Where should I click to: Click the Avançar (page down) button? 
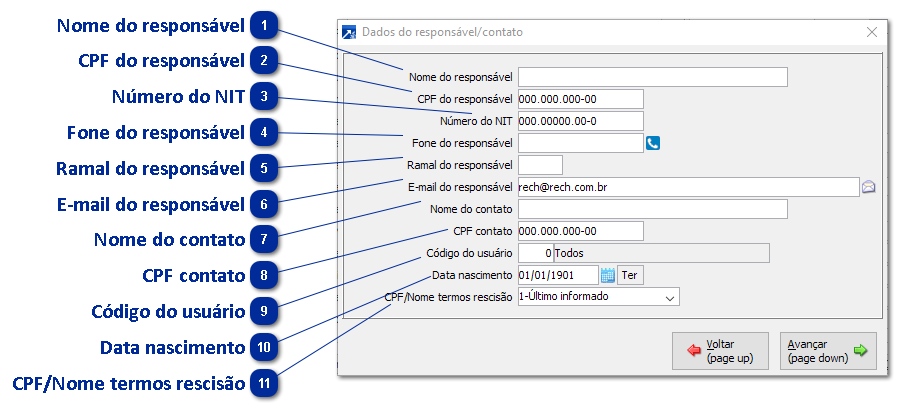click(x=826, y=351)
